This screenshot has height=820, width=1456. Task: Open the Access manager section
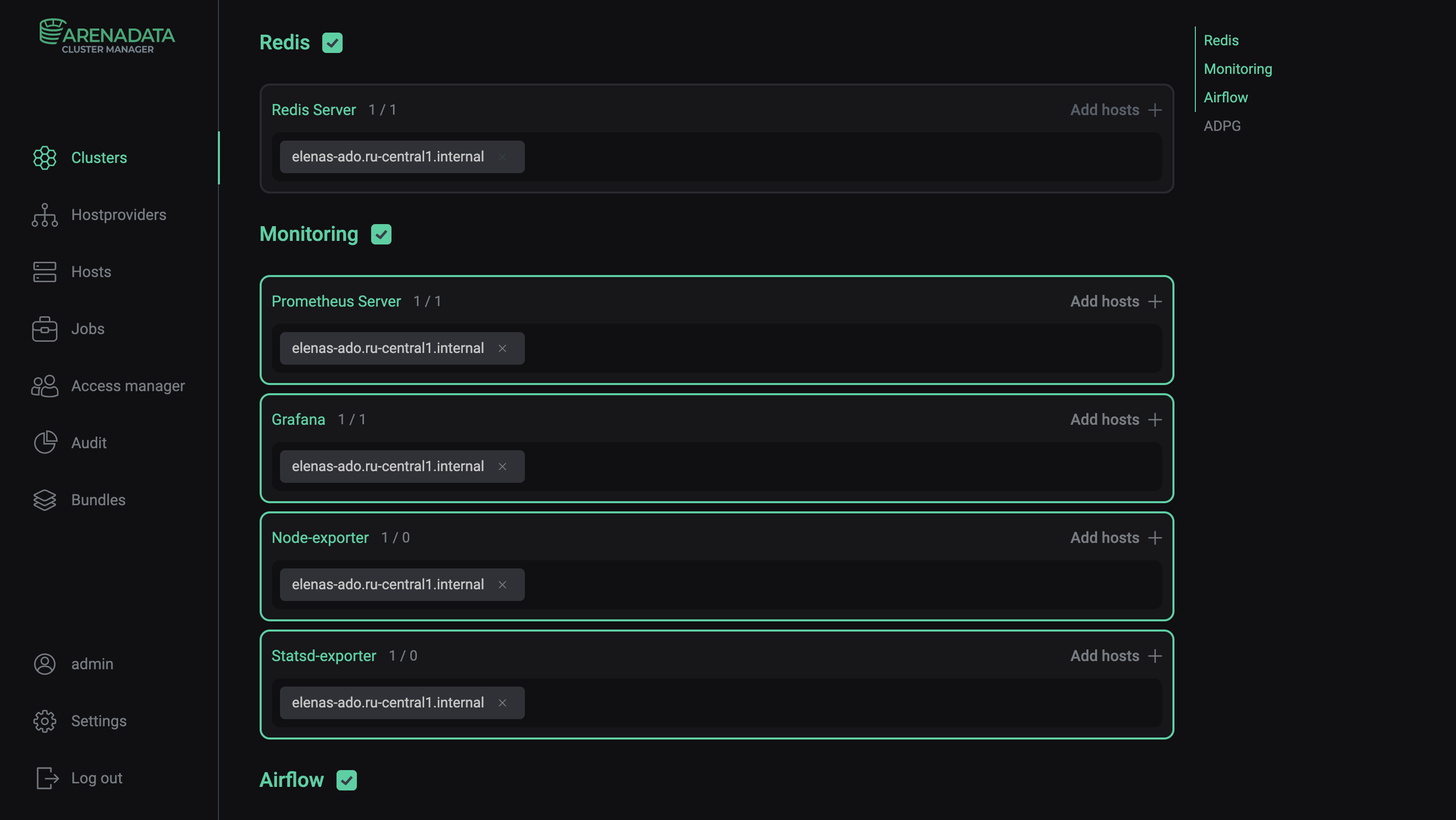click(128, 386)
